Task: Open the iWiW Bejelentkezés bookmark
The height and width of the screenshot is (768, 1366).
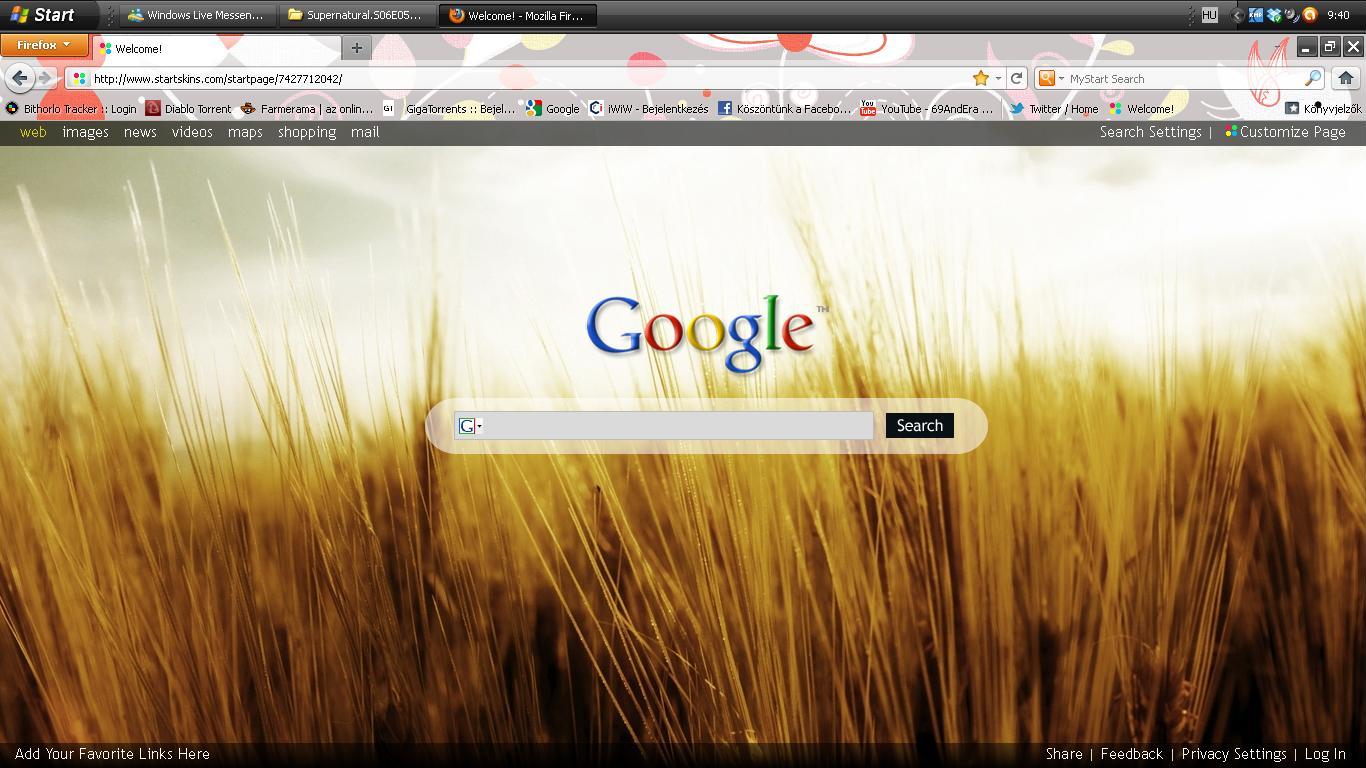Action: pos(649,108)
